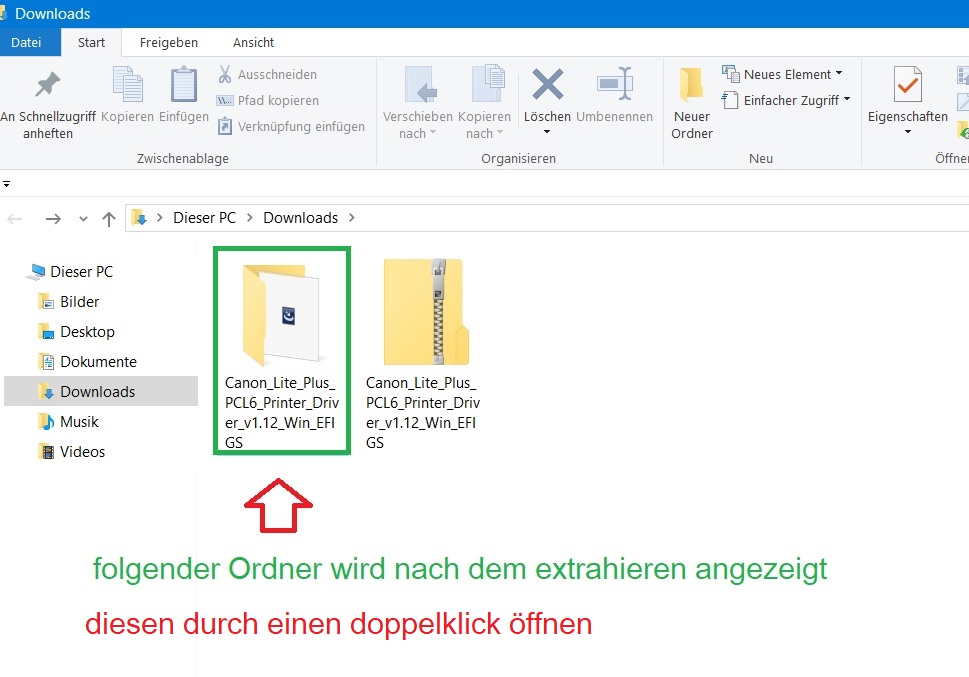Create a new folder with Neuer Ordner
The width and height of the screenshot is (969, 677).
click(692, 104)
